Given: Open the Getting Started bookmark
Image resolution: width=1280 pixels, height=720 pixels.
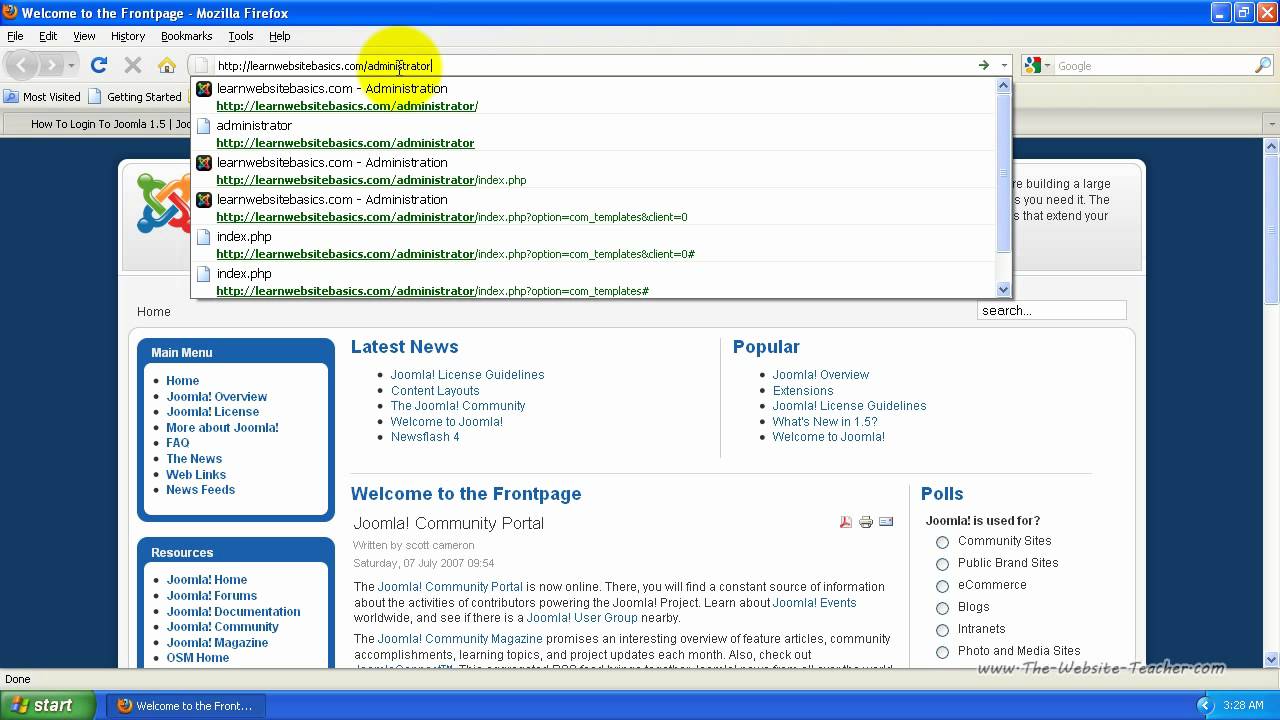Looking at the screenshot, I should pyautogui.click(x=135, y=97).
